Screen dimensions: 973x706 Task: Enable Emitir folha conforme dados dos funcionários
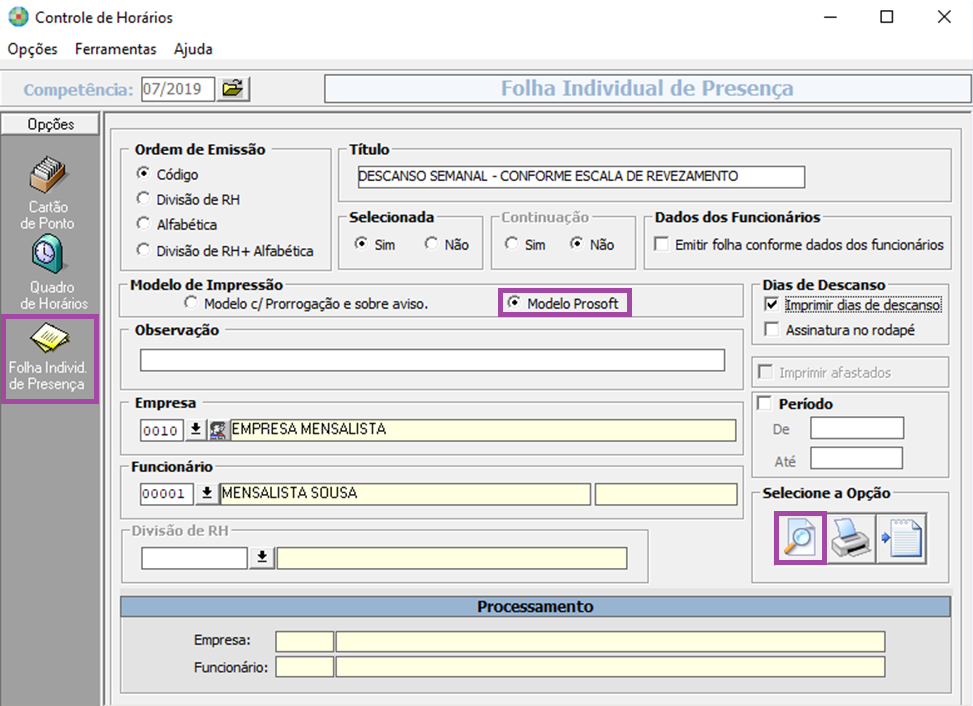point(661,244)
